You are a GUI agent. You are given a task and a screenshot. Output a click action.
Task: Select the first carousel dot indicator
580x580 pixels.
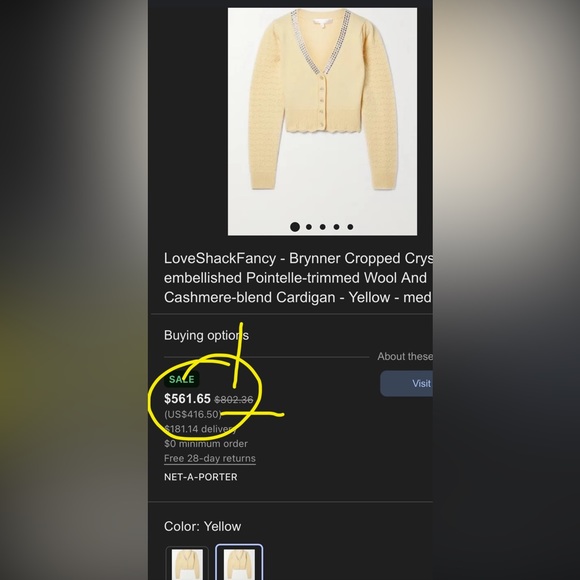pos(295,227)
